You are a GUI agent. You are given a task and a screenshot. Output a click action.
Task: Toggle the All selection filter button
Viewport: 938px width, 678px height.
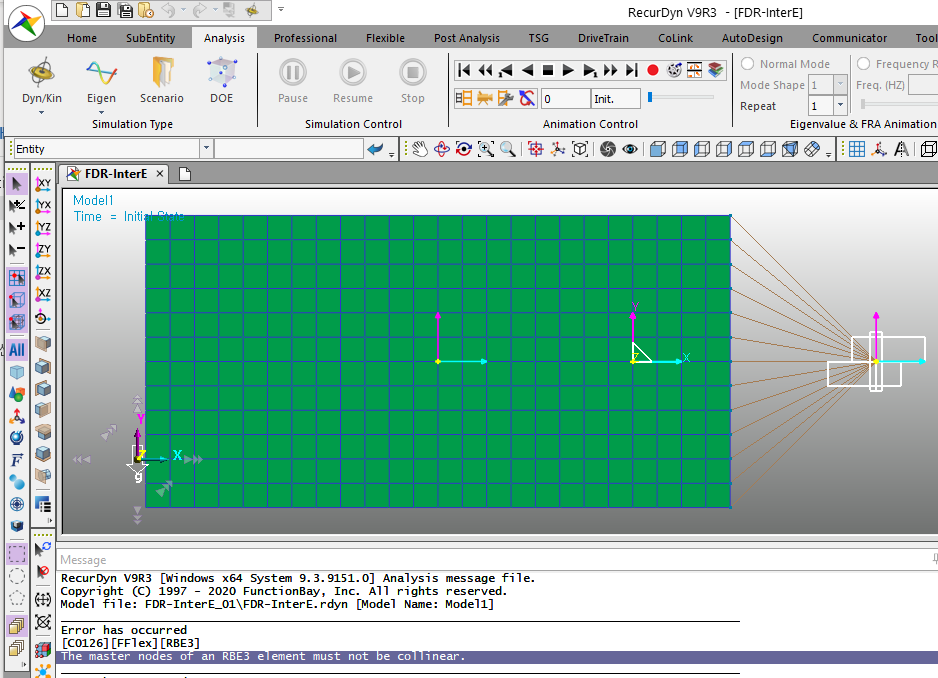(x=17, y=350)
